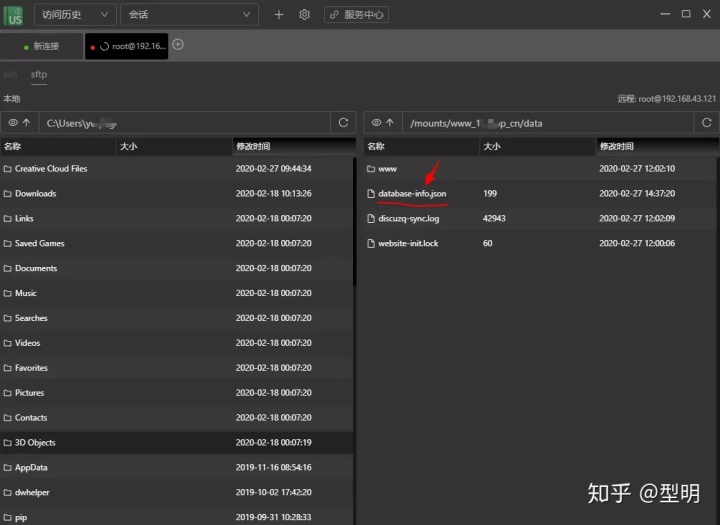Click folder icon beside remote www
Screen dimensions: 720x525
click(371, 169)
